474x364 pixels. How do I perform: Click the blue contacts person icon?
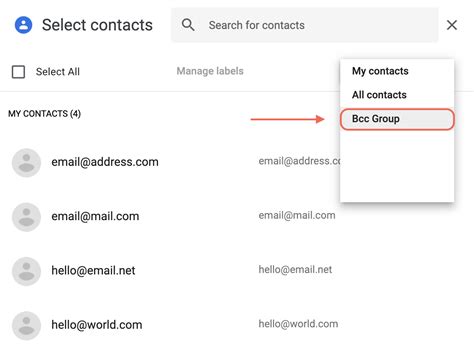click(x=23, y=25)
